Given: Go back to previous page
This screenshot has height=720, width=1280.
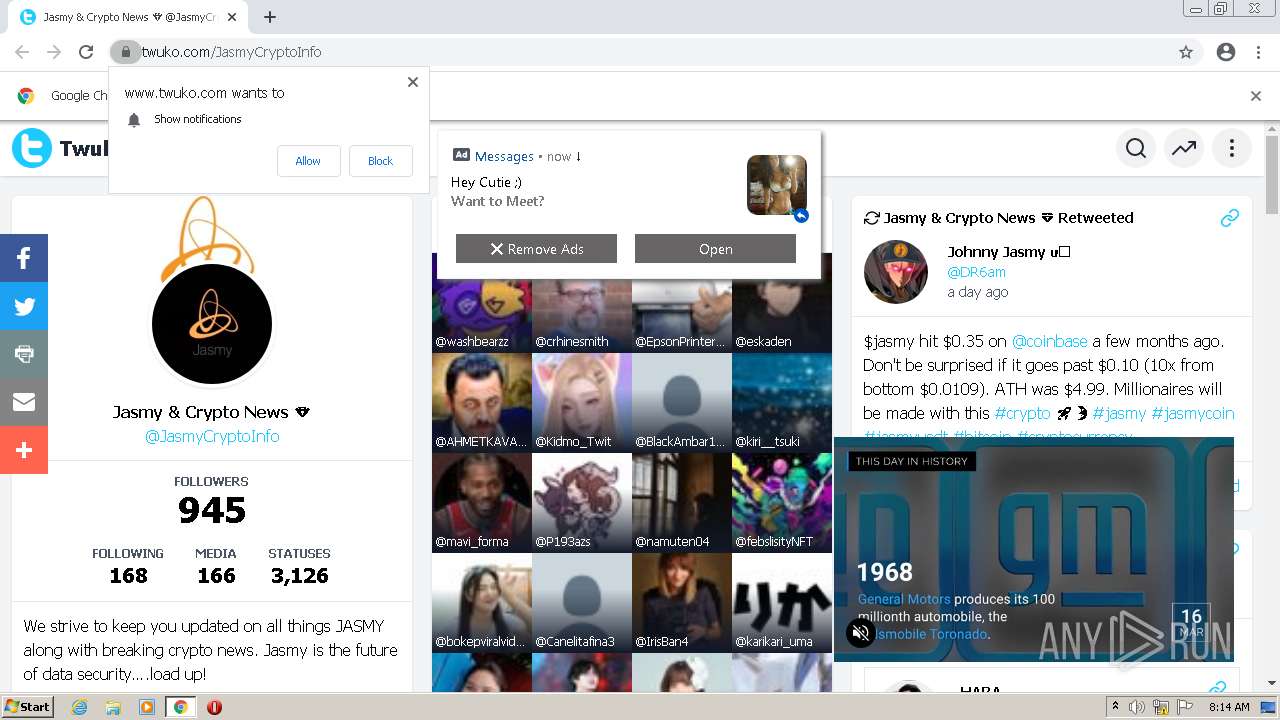Looking at the screenshot, I should (x=22, y=52).
